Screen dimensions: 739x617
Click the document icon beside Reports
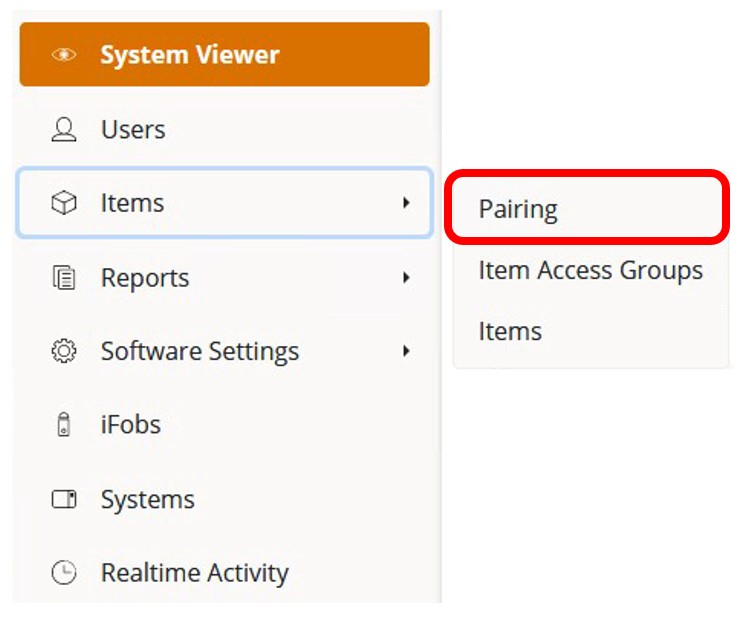(64, 278)
